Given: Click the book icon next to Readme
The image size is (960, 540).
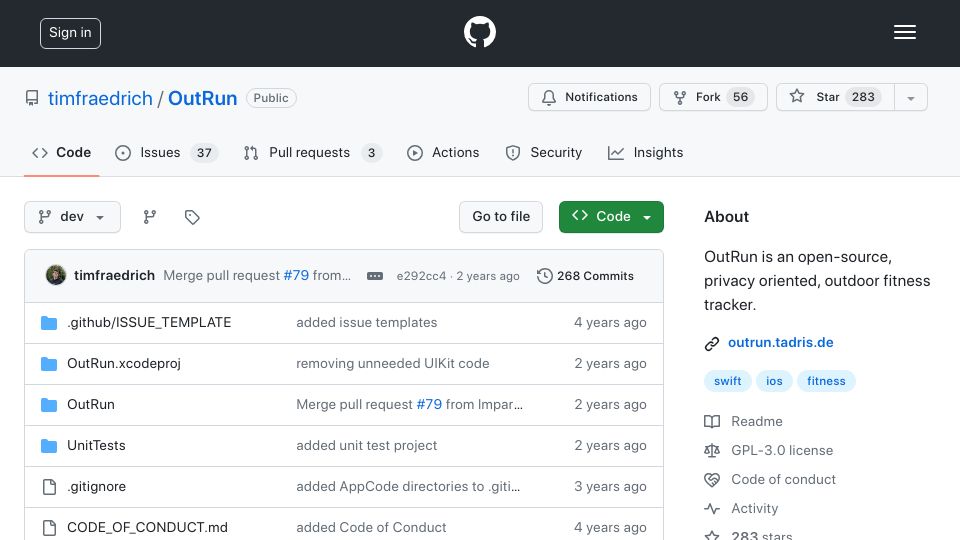Looking at the screenshot, I should (711, 421).
